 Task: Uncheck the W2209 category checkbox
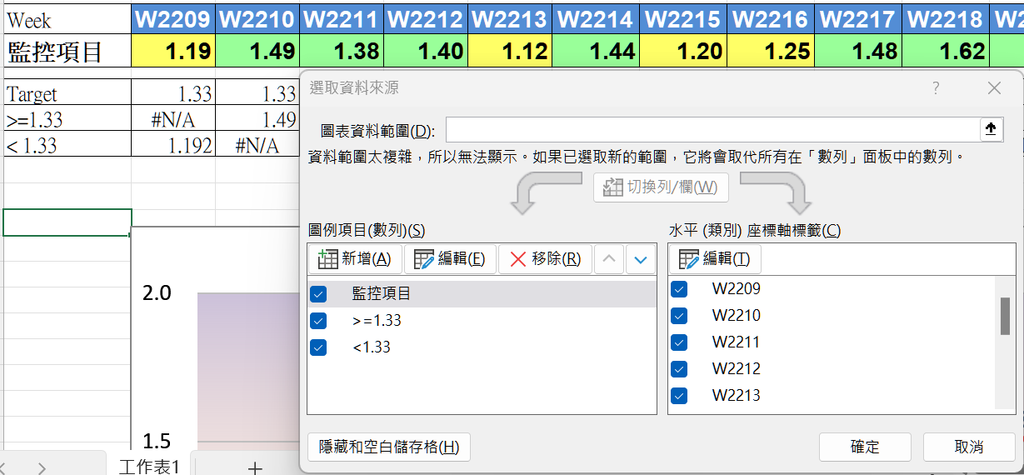tap(679, 289)
